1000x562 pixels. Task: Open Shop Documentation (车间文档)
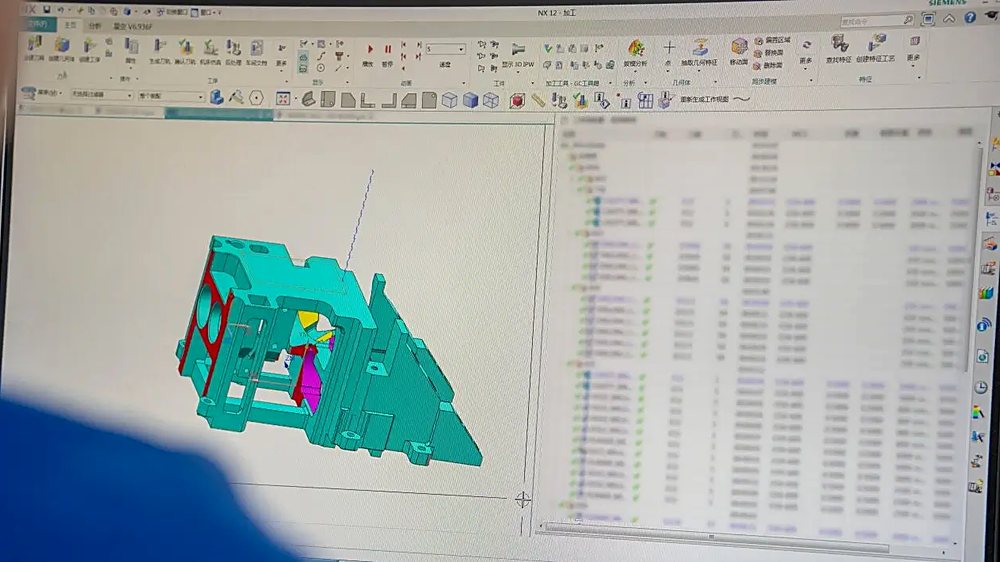[256, 51]
